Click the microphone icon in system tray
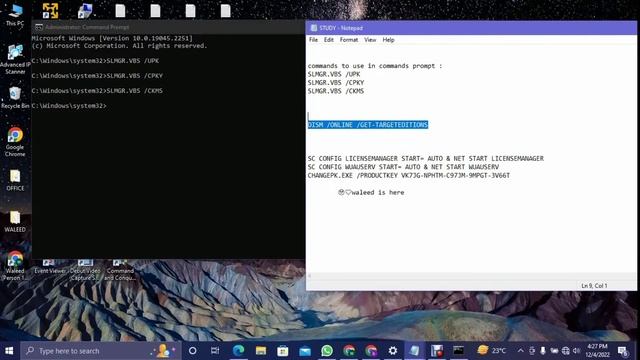 click(x=543, y=351)
